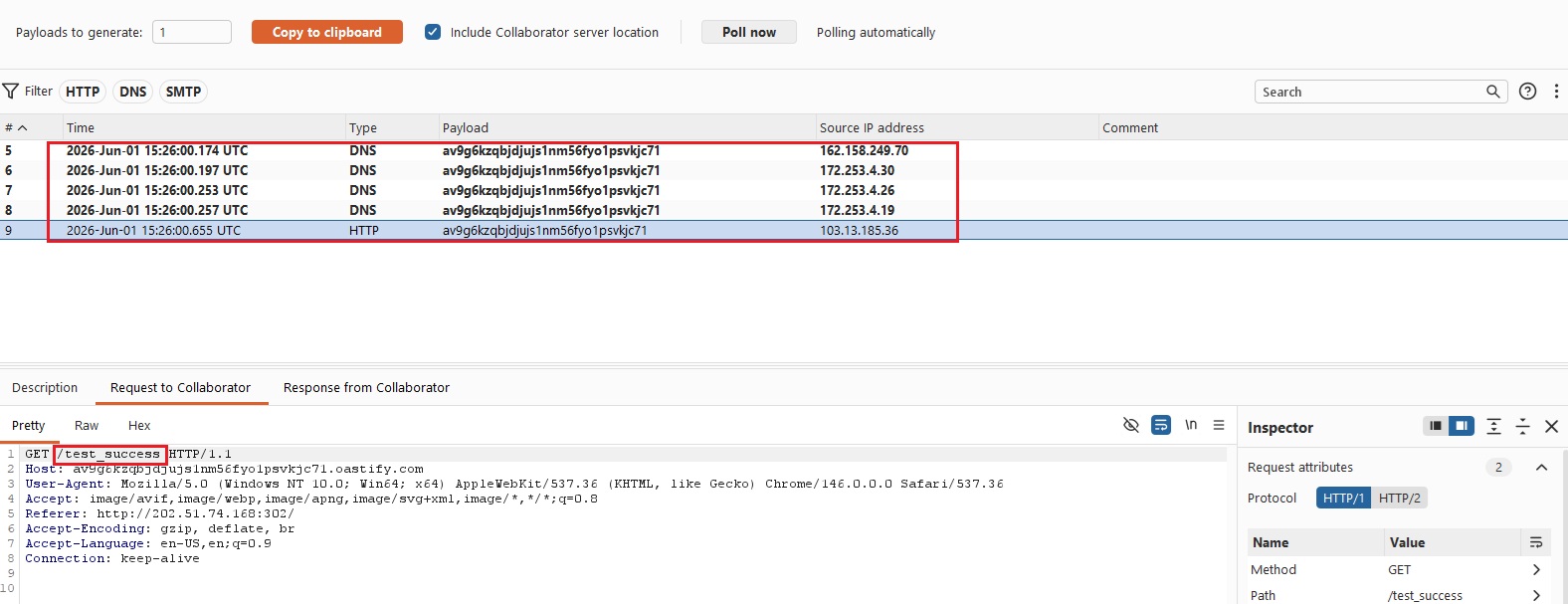This screenshot has width=1568, height=604.
Task: Click the Host header line
Action: pyautogui.click(x=224, y=469)
